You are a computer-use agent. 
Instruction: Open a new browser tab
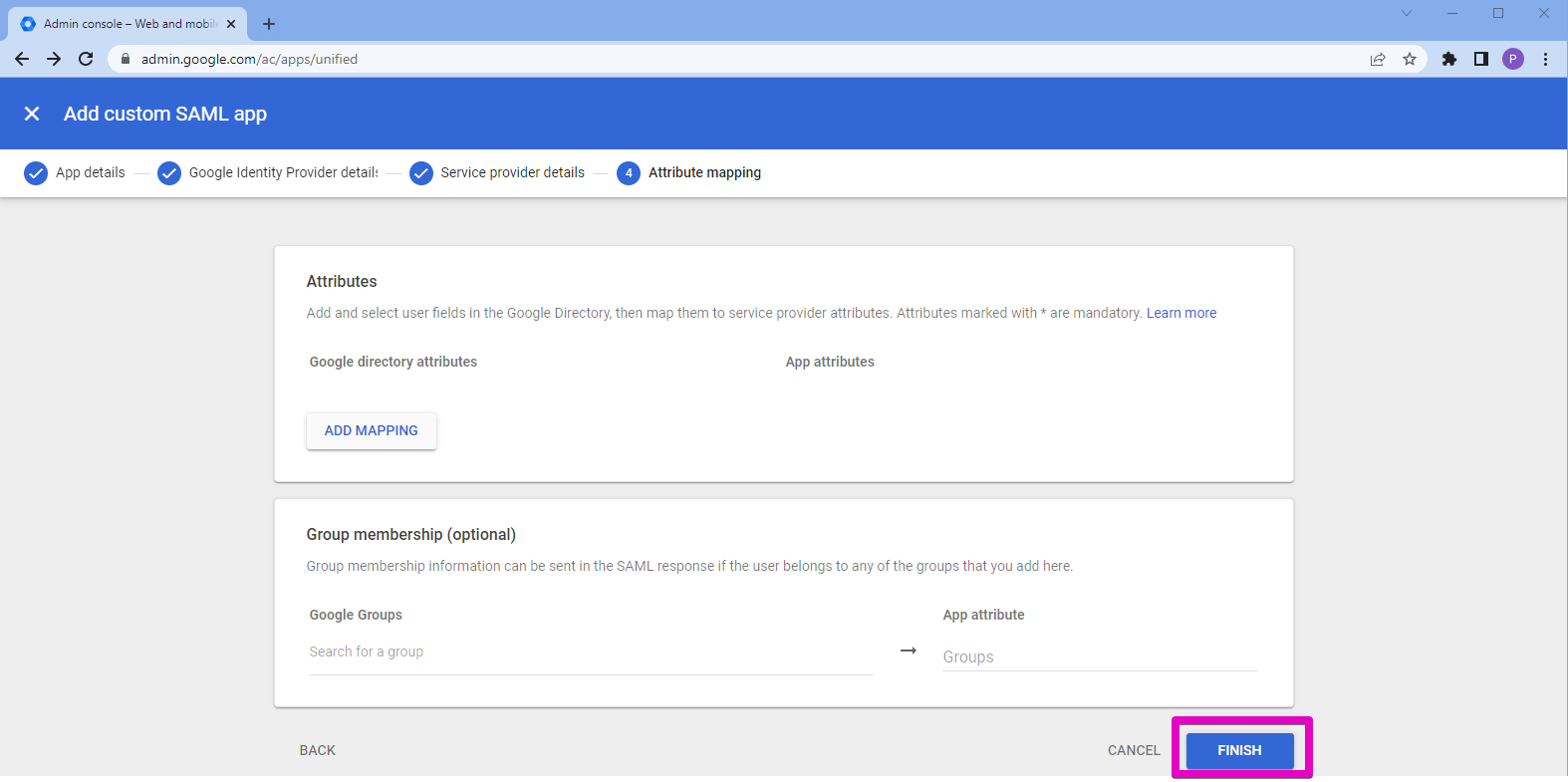coord(269,24)
